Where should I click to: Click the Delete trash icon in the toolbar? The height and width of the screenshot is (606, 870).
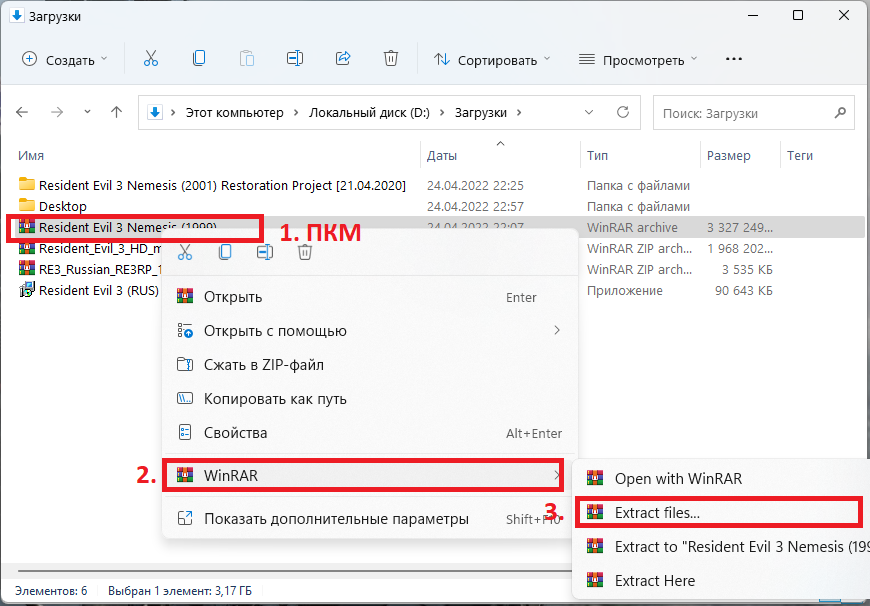pos(391,58)
